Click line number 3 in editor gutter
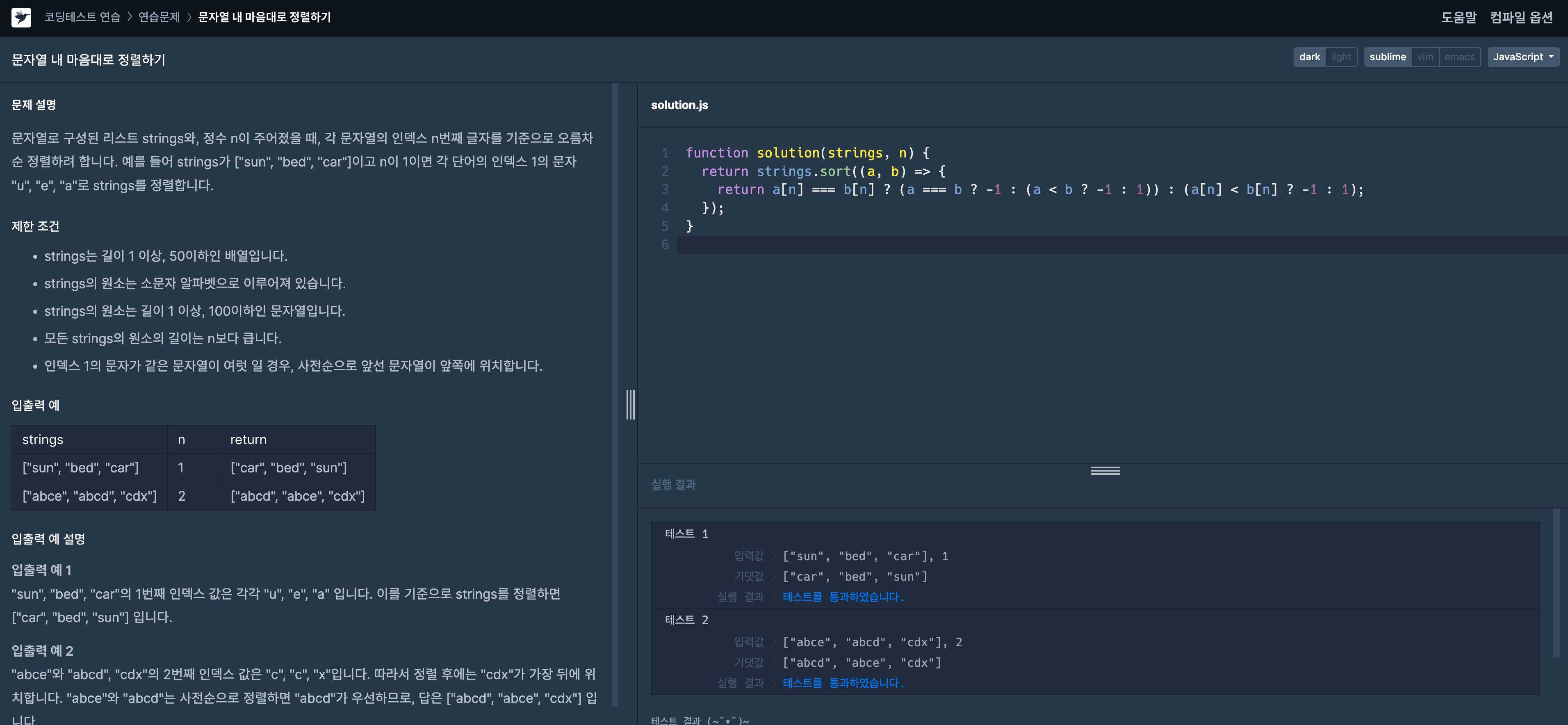 click(x=665, y=189)
